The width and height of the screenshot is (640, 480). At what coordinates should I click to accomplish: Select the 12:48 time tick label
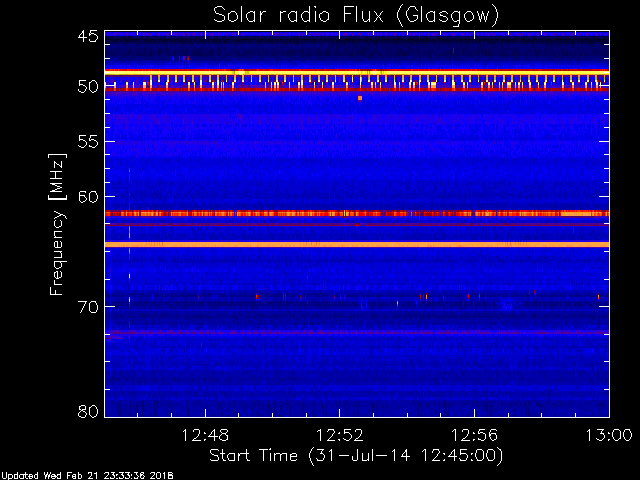pyautogui.click(x=205, y=435)
